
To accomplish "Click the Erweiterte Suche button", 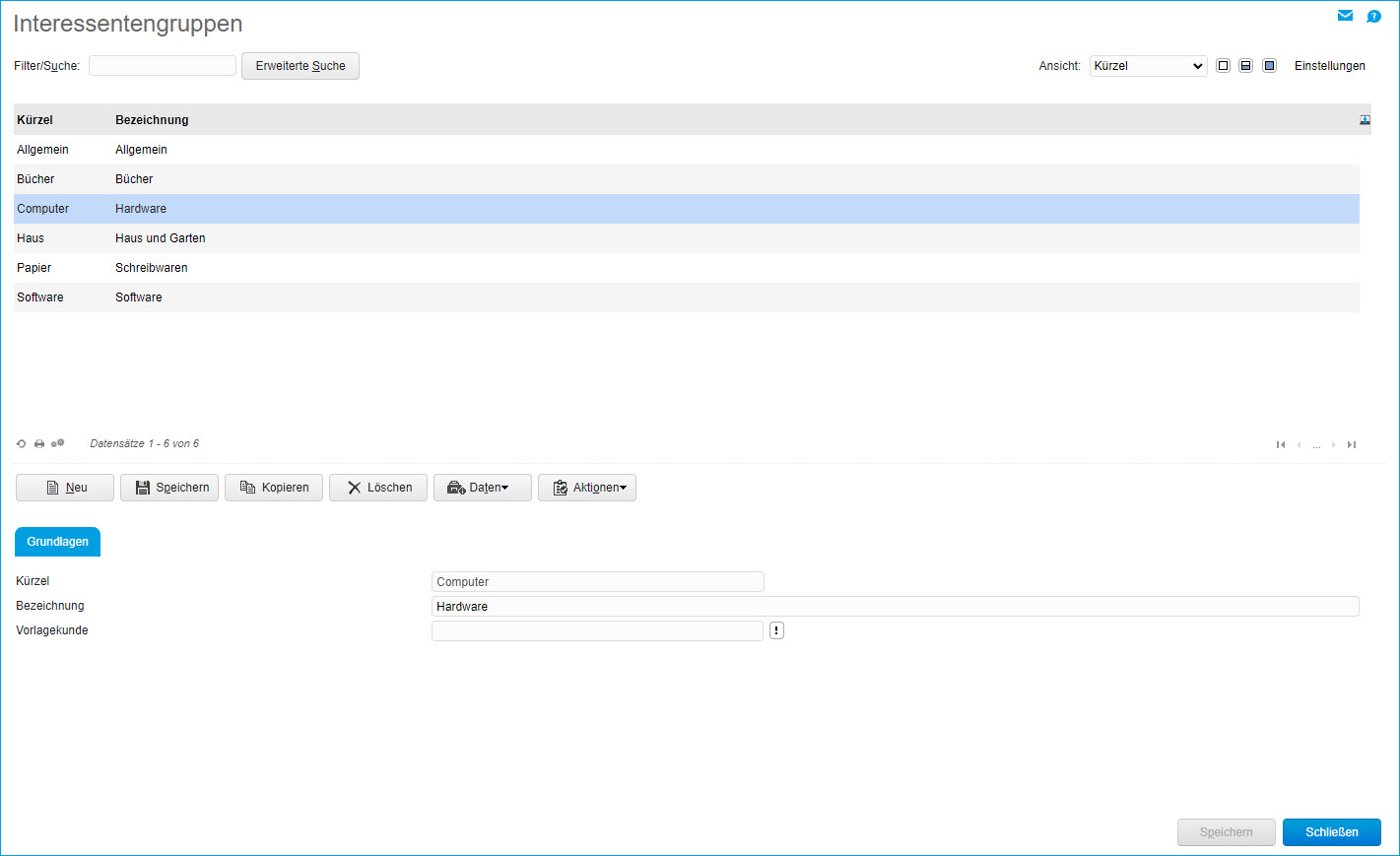I will click(300, 66).
